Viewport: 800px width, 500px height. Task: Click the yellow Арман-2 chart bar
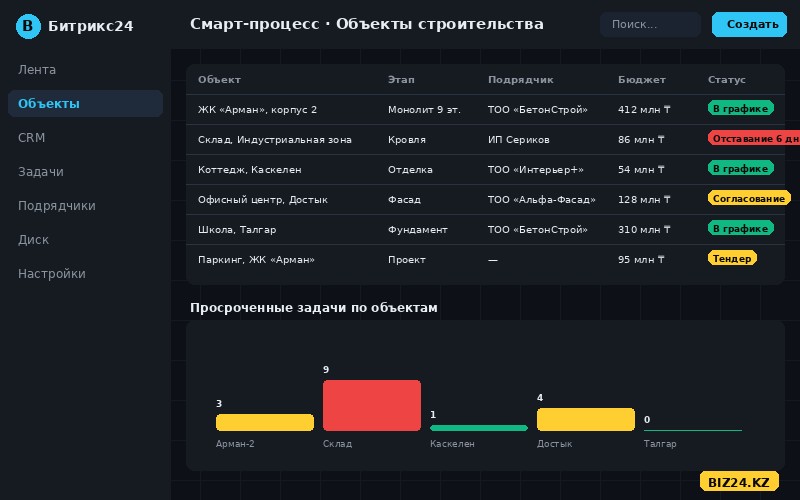[265, 422]
